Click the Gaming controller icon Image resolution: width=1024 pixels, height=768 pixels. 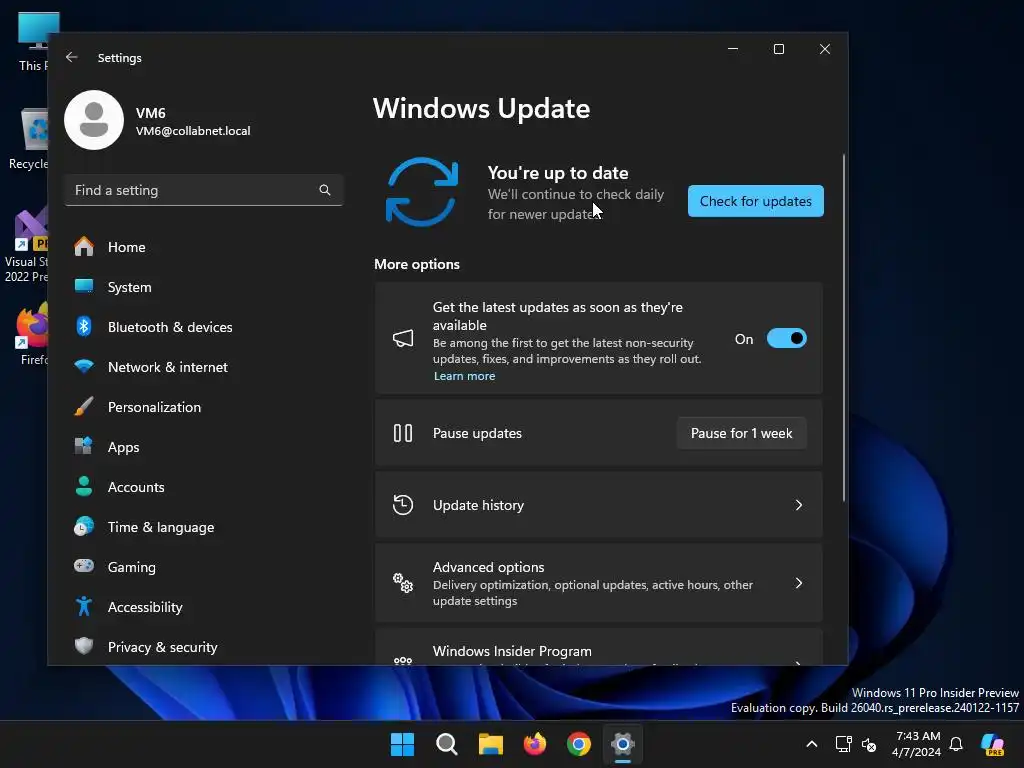(84, 566)
